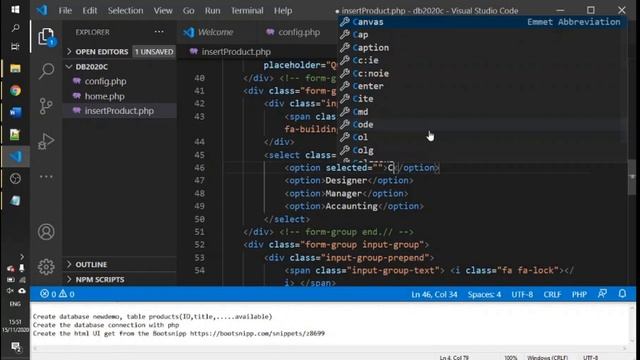Open Run and Debug view
Image resolution: width=640 pixels, height=360 pixels.
coord(46,141)
